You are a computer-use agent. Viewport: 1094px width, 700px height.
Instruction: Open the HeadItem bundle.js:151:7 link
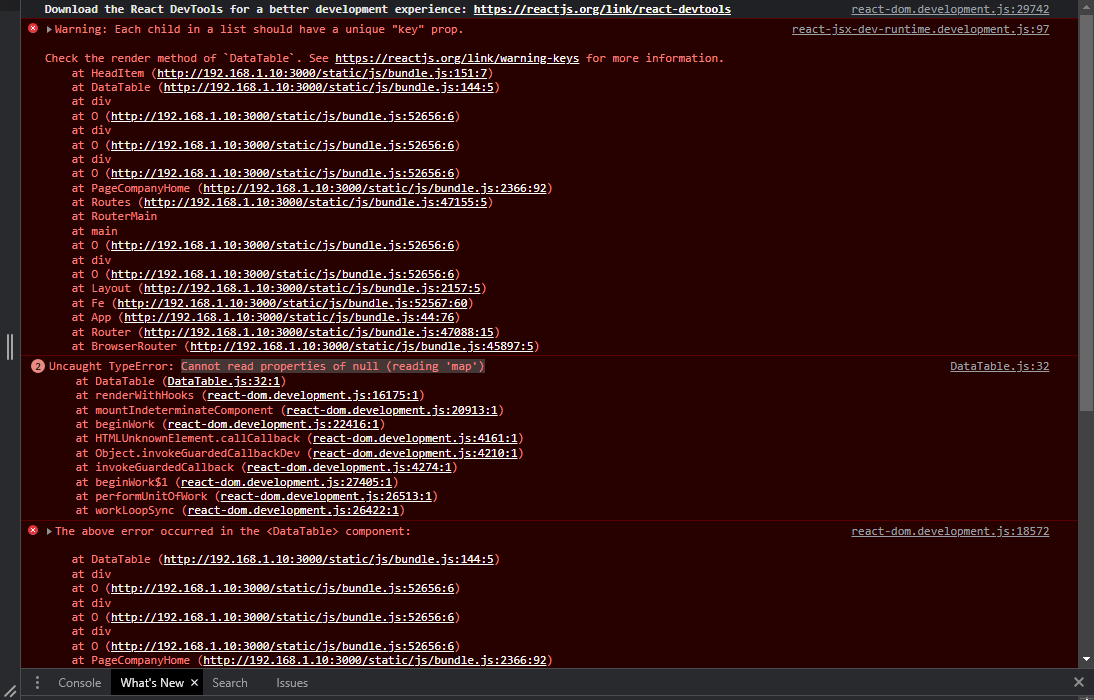(322, 73)
